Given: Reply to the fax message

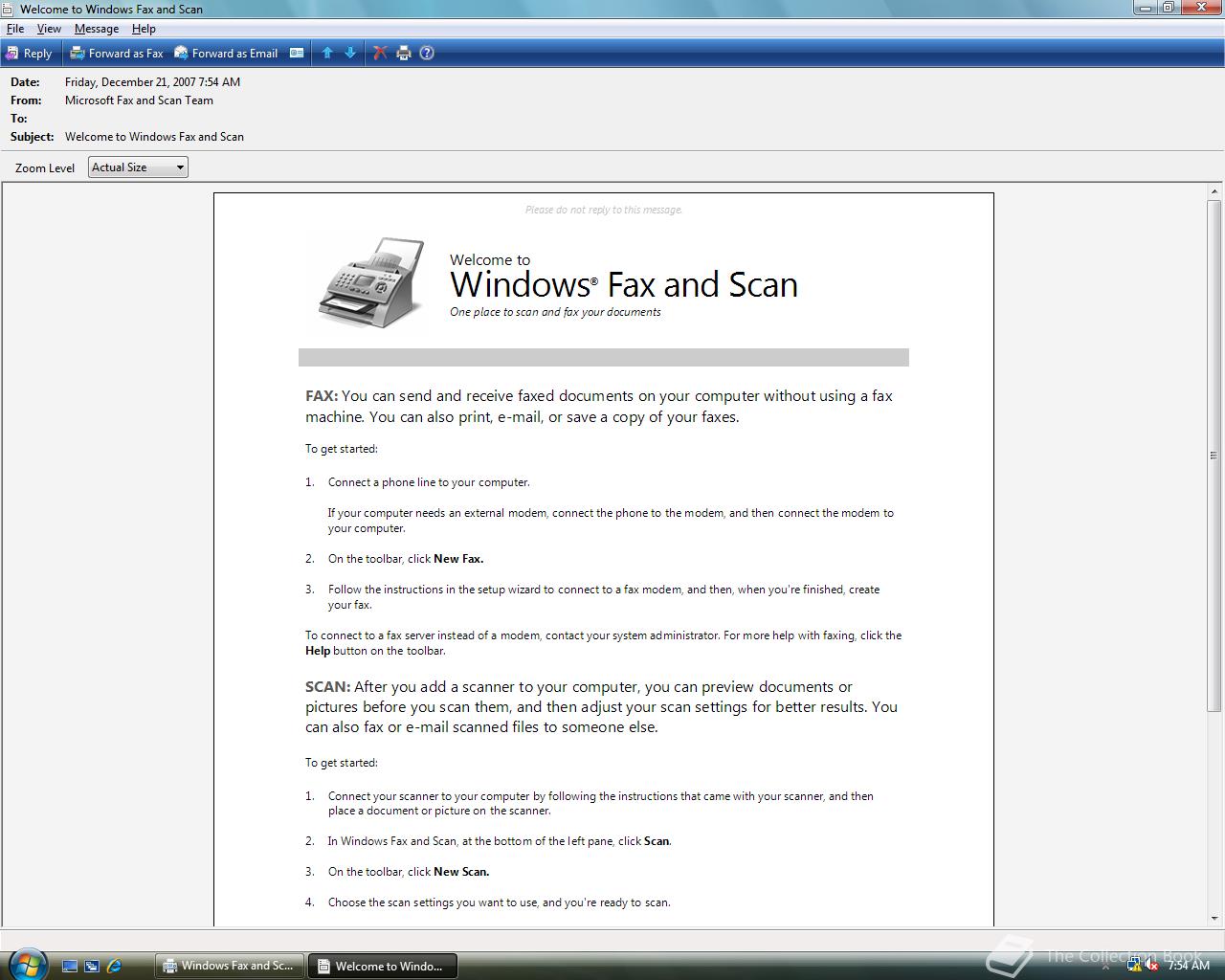Looking at the screenshot, I should [x=29, y=54].
